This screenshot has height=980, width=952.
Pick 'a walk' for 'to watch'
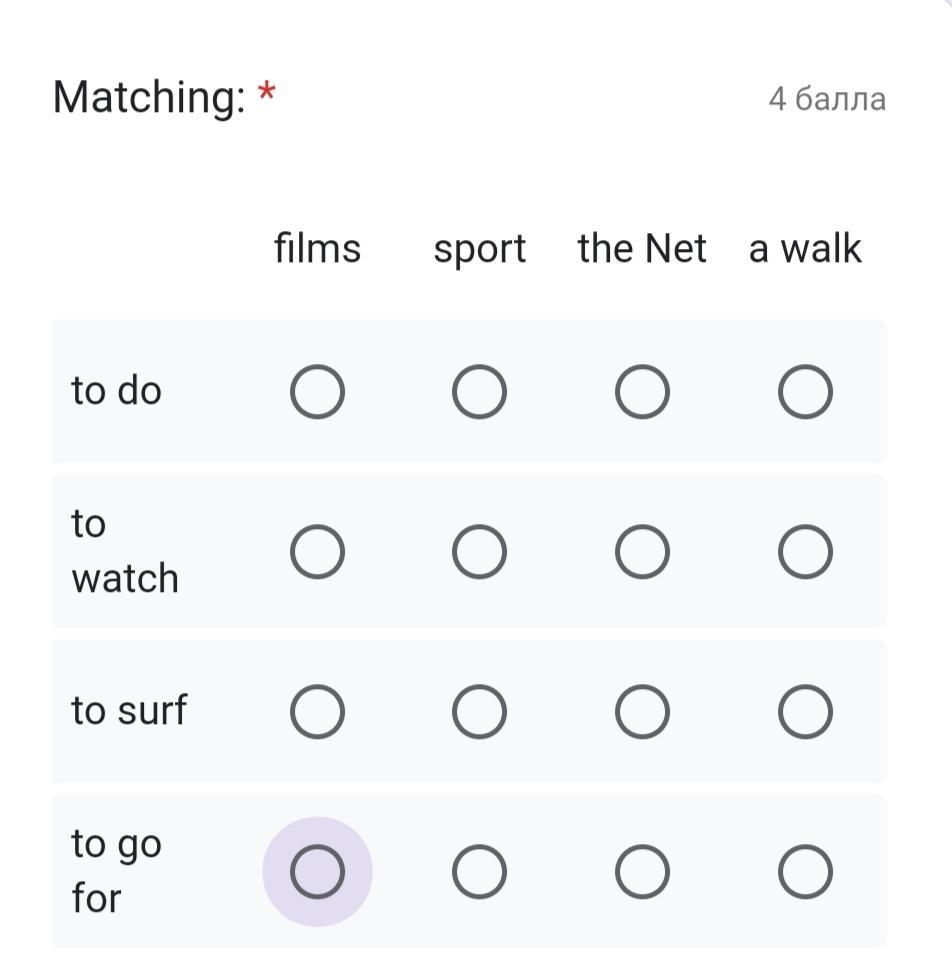[805, 552]
